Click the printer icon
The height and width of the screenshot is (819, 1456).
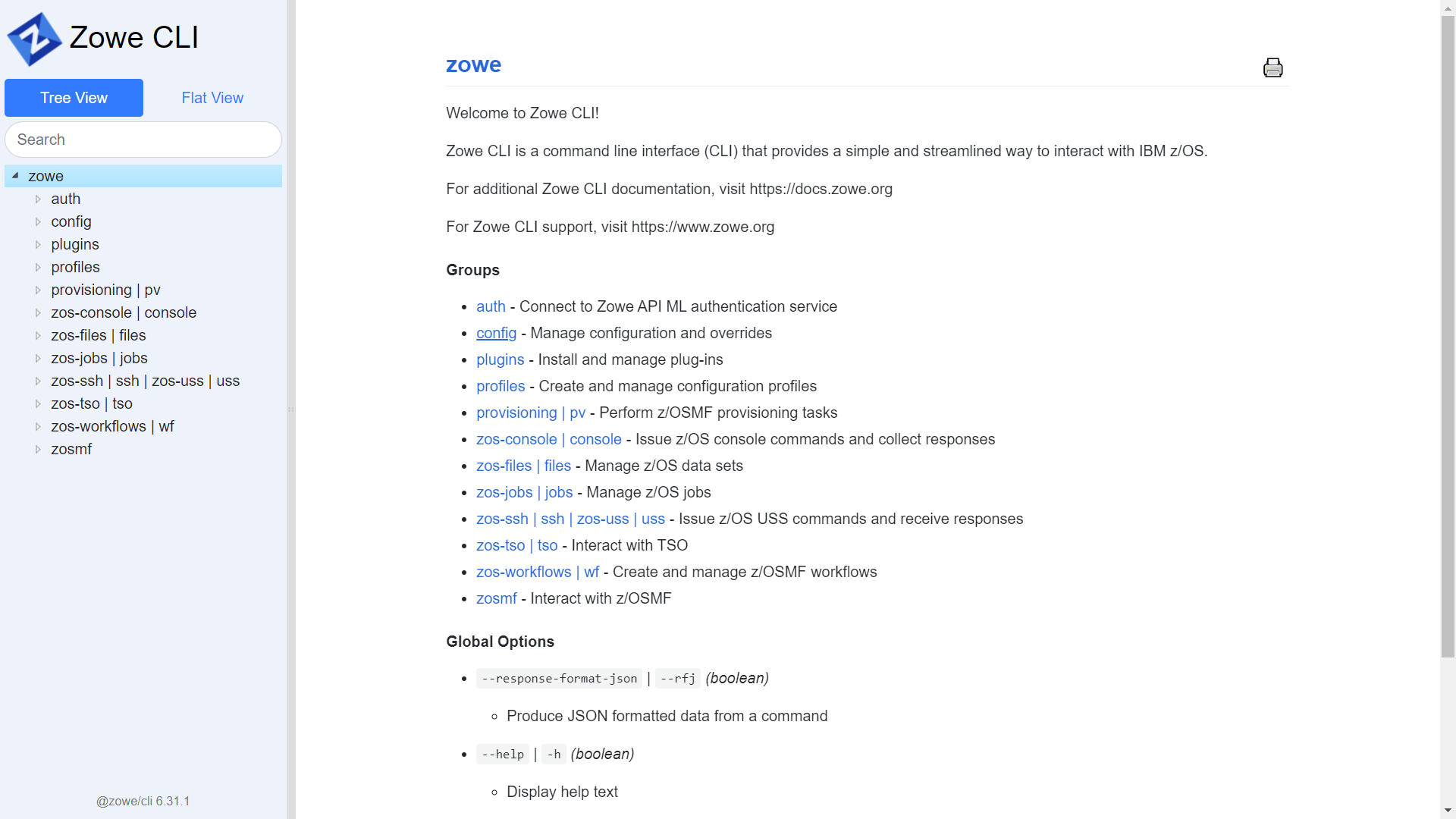[1272, 67]
